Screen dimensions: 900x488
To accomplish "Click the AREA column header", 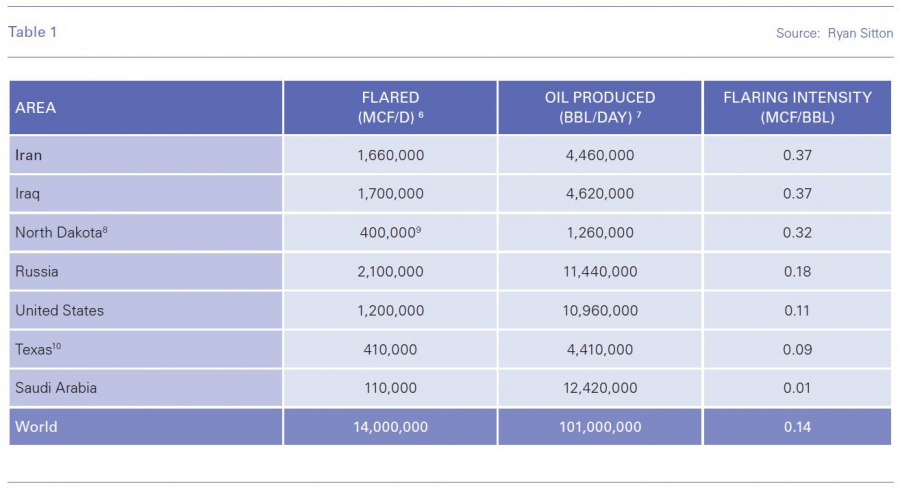I will coord(36,107).
